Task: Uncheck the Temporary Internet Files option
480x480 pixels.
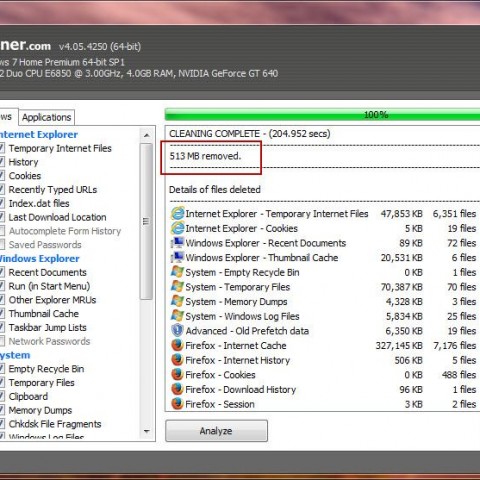Action: pos(2,148)
